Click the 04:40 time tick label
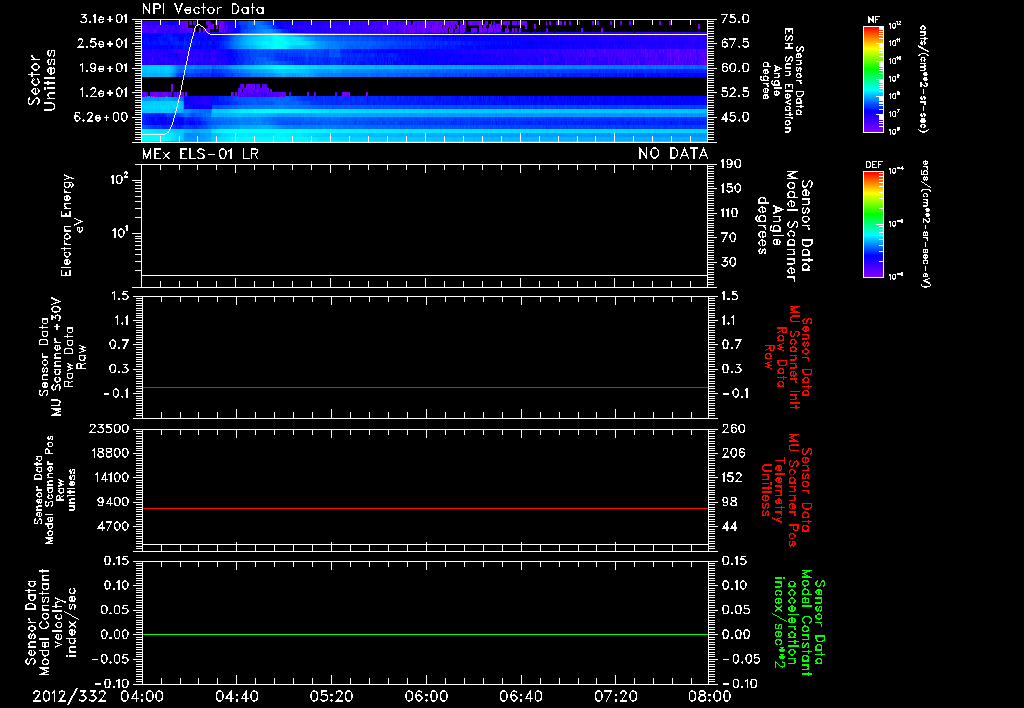Viewport: 1024px width, 708px height. point(236,695)
